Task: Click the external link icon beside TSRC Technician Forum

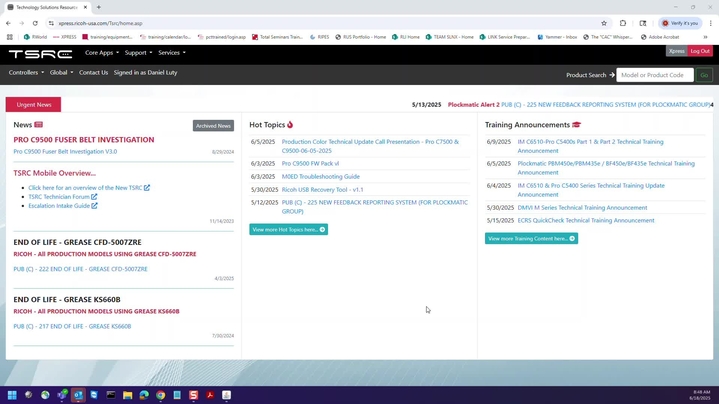Action: pos(94,197)
